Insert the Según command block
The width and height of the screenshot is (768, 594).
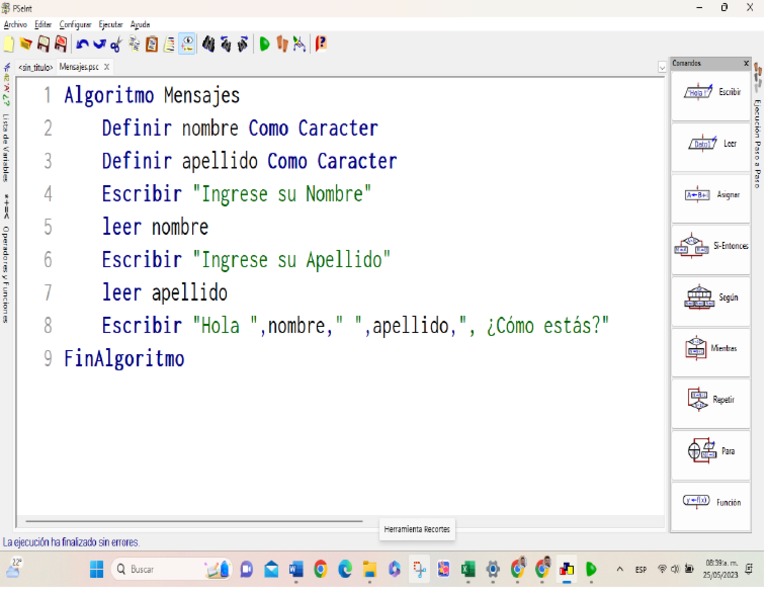point(711,298)
